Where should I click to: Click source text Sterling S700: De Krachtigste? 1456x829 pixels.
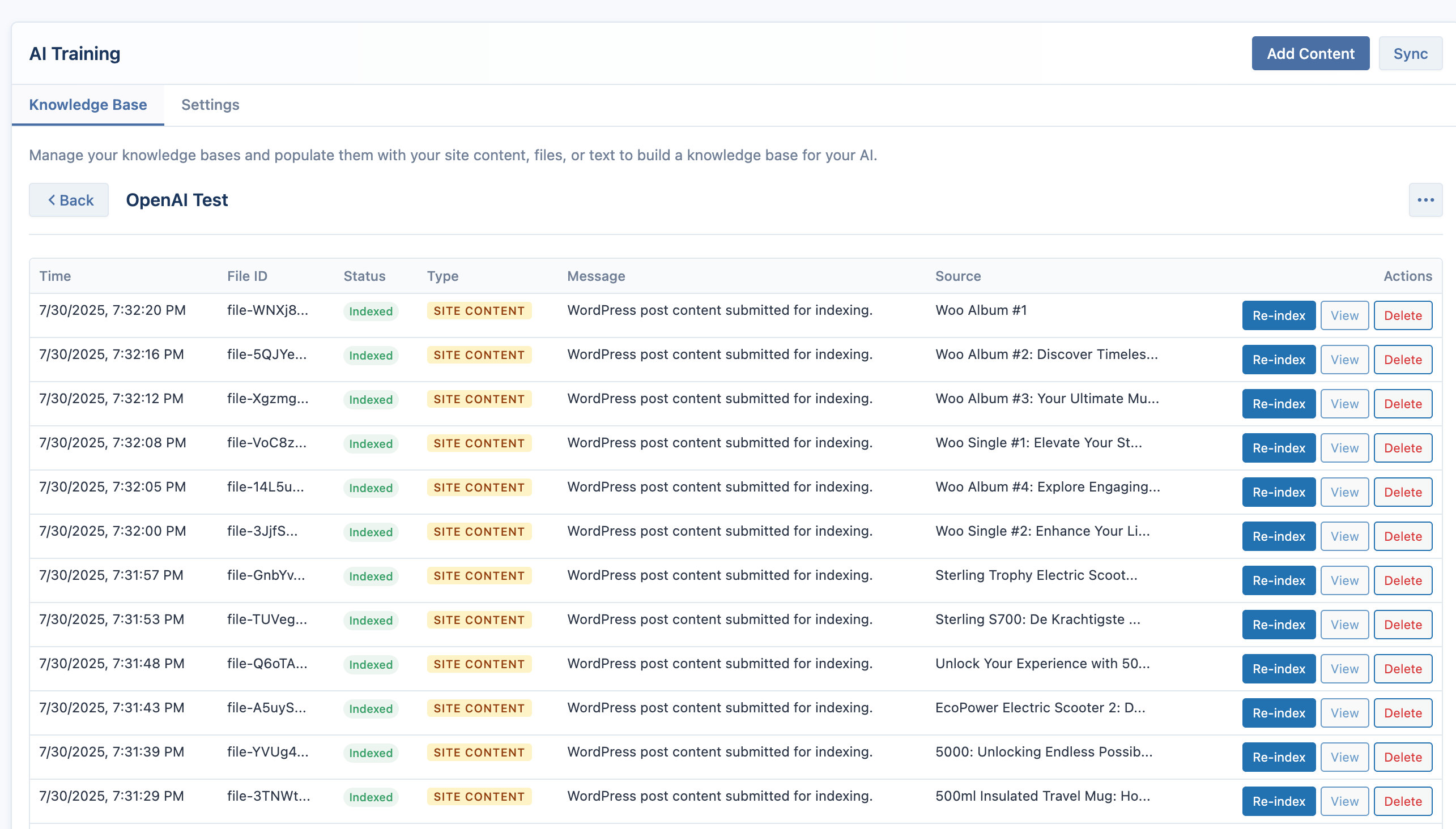[1037, 619]
